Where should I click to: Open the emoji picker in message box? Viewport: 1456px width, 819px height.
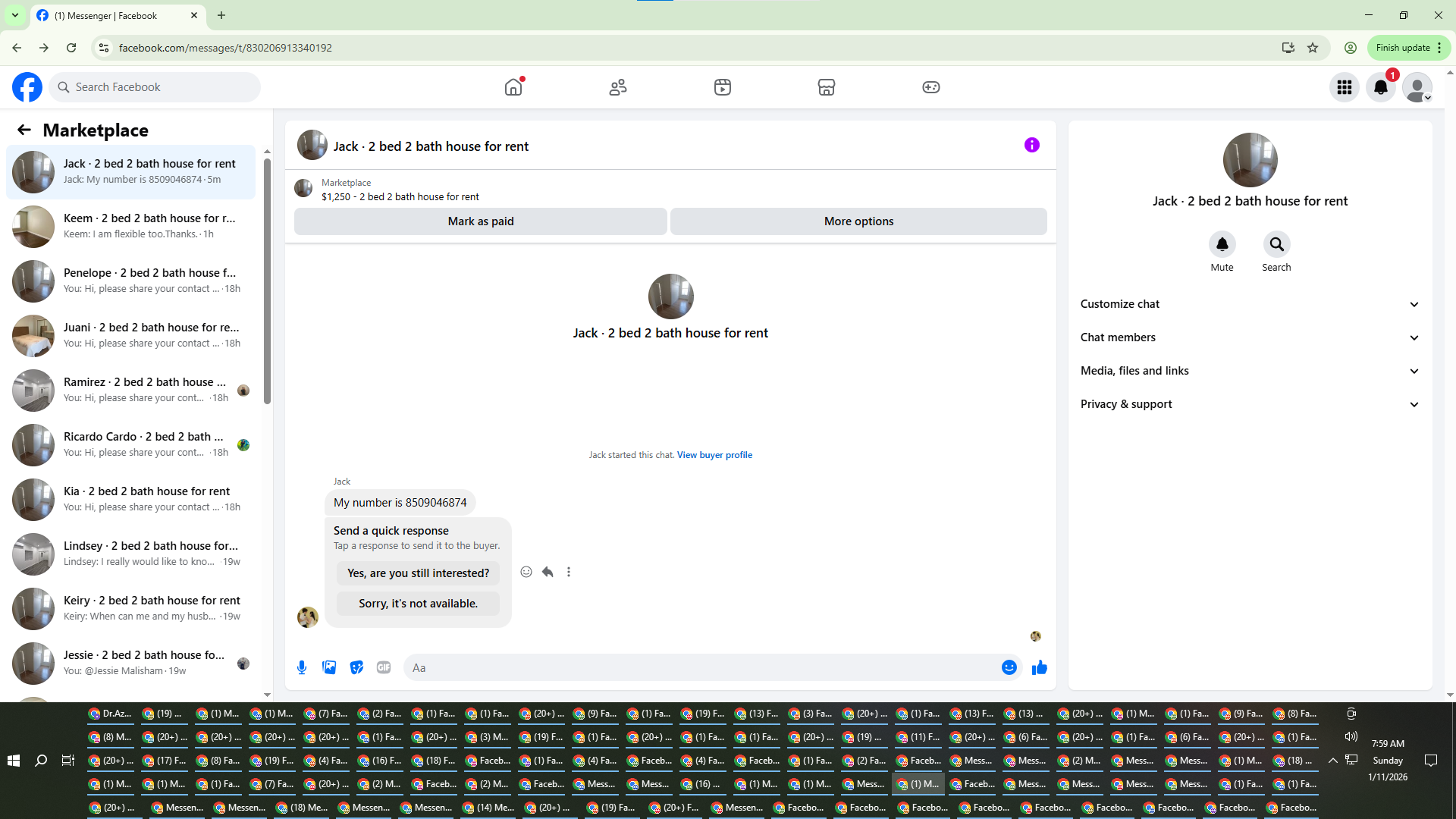pos(1009,667)
